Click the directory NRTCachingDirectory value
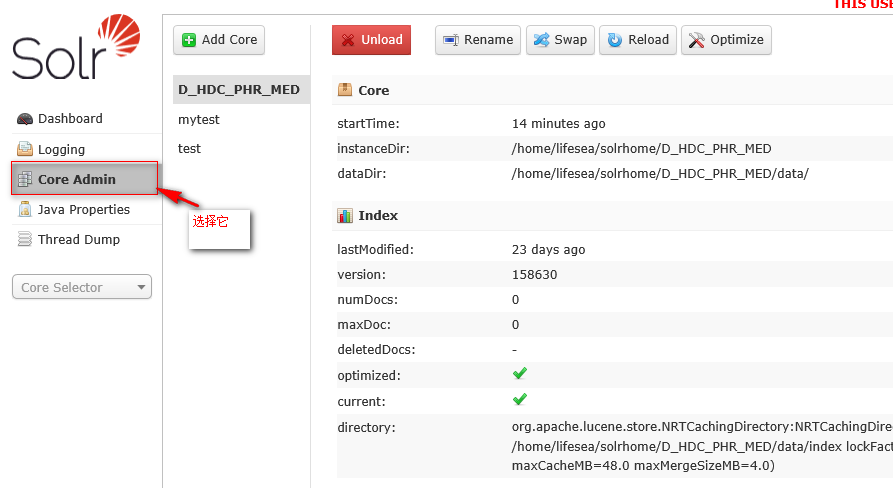 pos(702,446)
